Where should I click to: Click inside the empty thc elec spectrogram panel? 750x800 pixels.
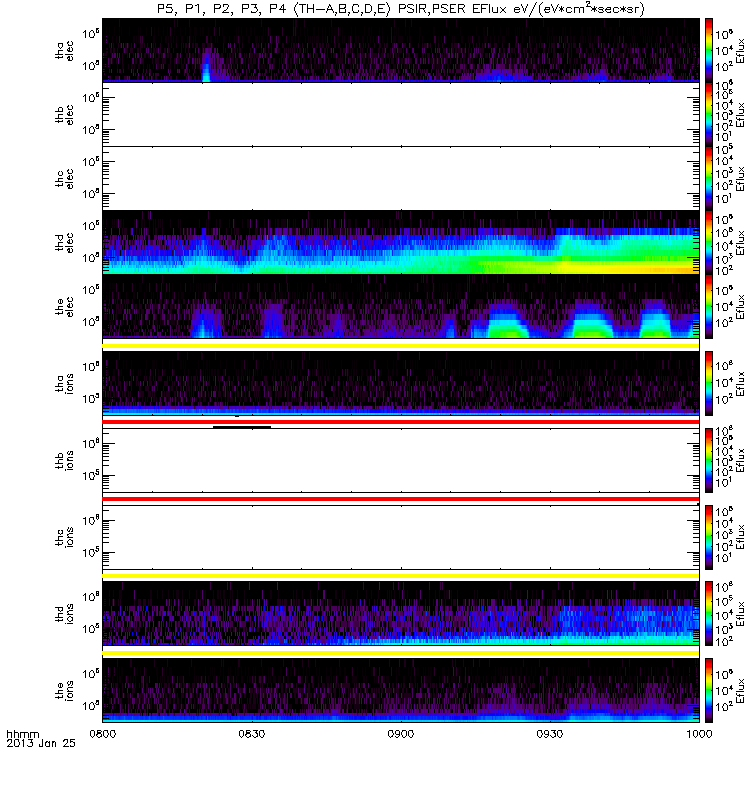coord(401,178)
